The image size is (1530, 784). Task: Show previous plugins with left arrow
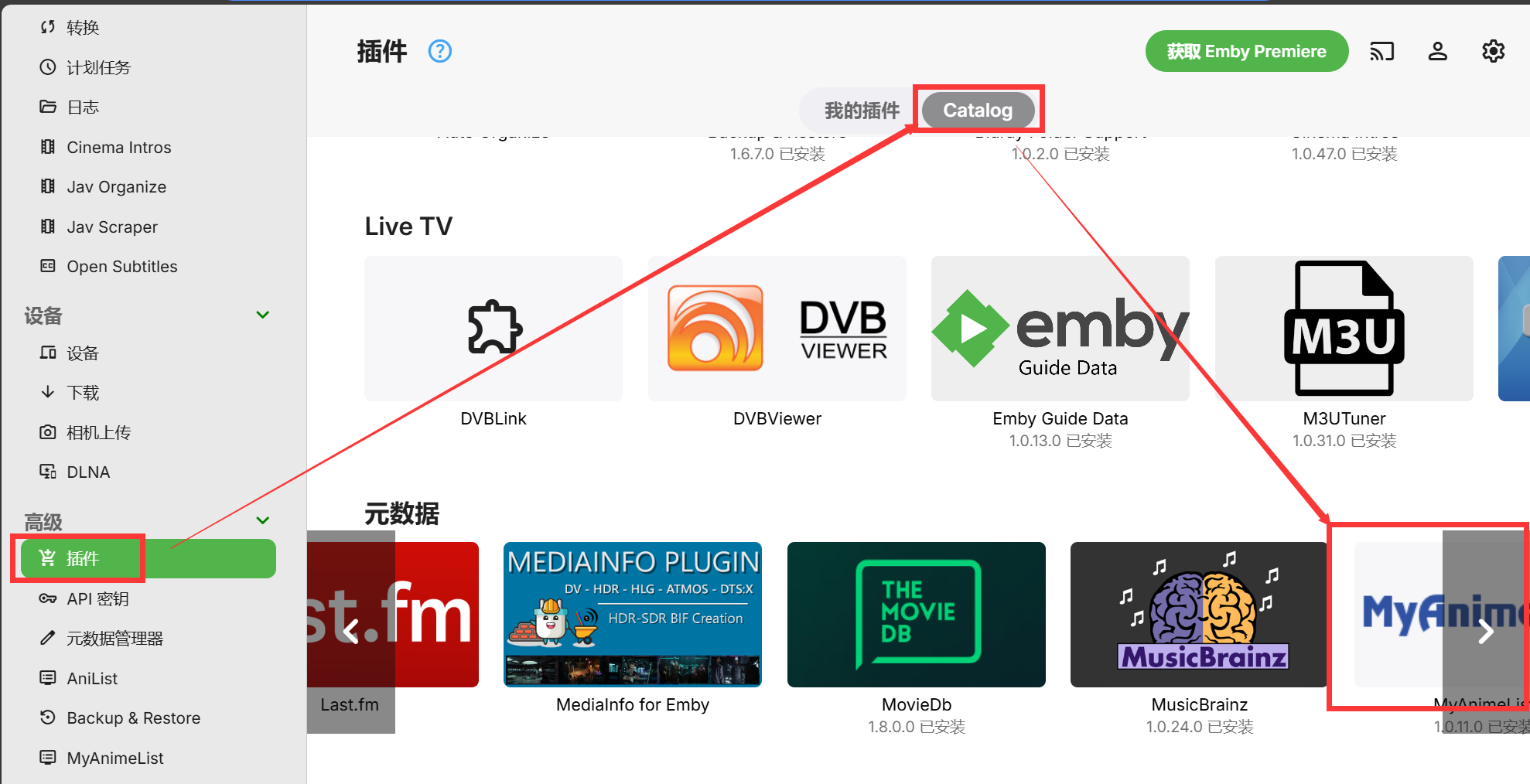[x=351, y=632]
